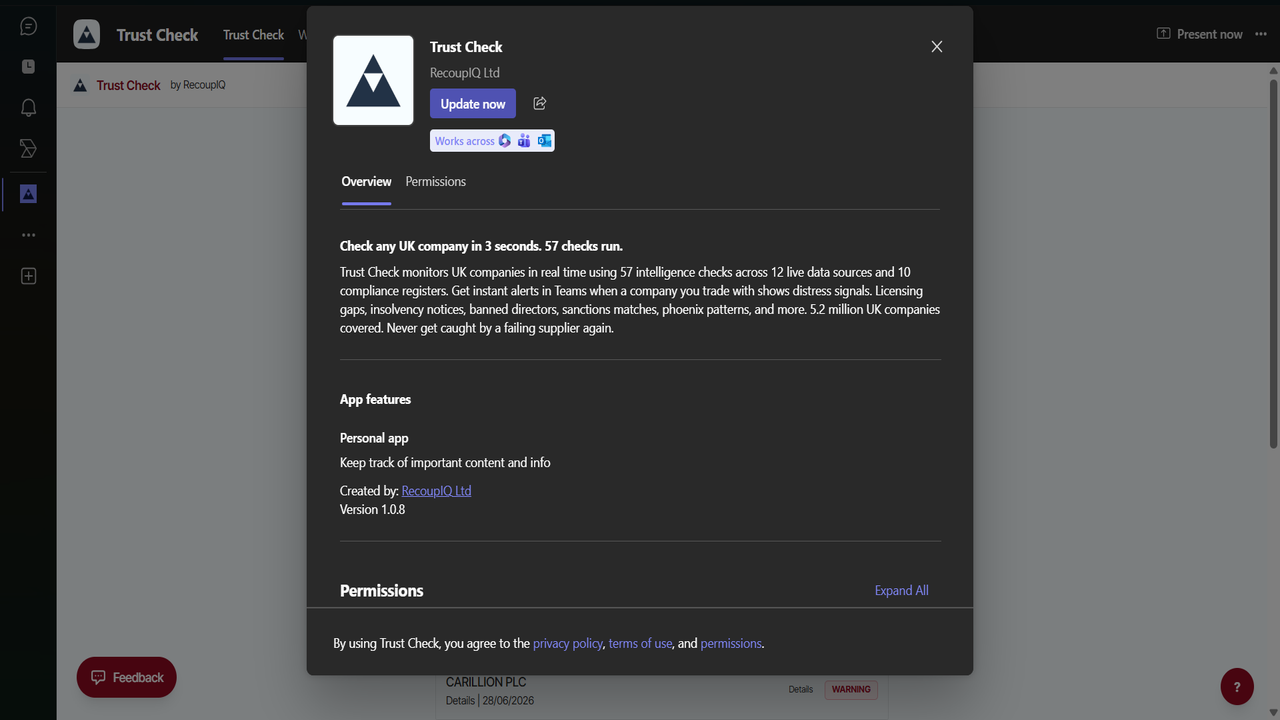1280x720 pixels.
Task: Click the Permissions section heading
Action: point(381,591)
